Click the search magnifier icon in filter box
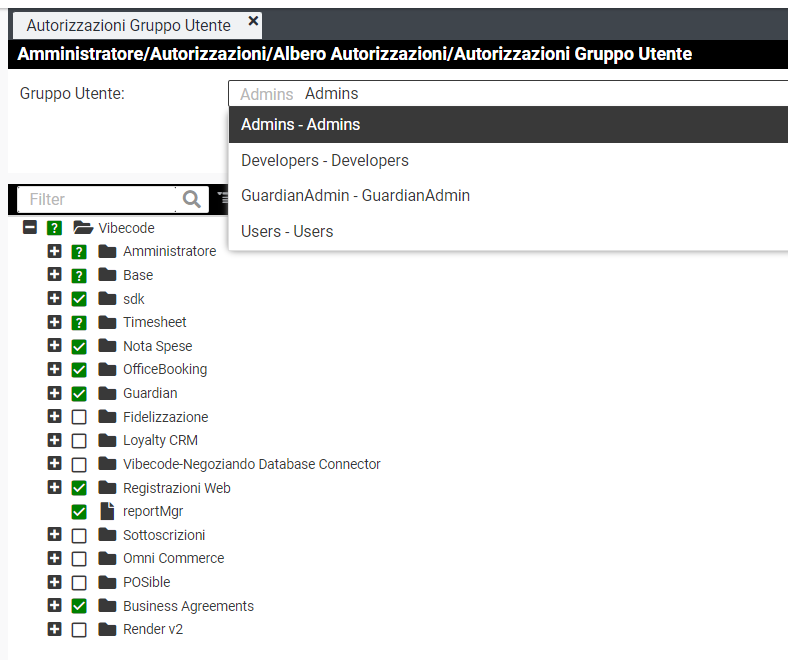 click(192, 200)
